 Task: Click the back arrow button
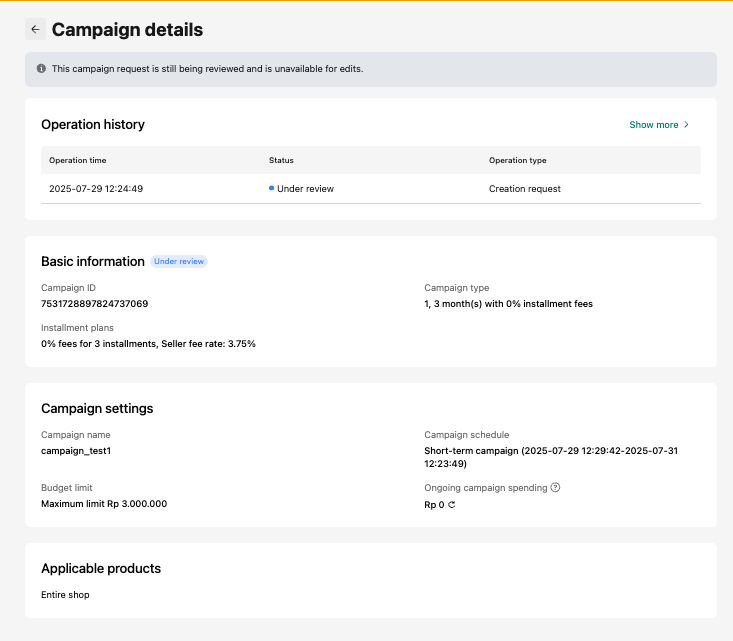36,30
